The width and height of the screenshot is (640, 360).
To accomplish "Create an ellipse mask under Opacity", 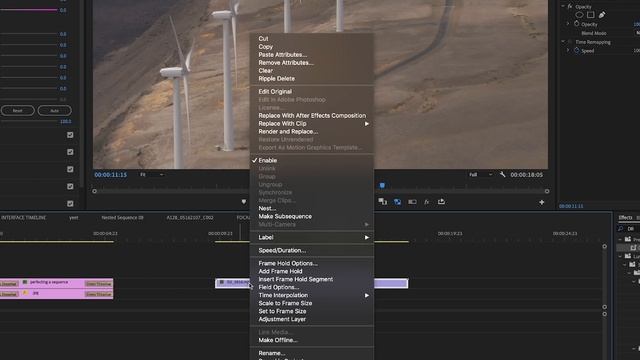I will (579, 15).
